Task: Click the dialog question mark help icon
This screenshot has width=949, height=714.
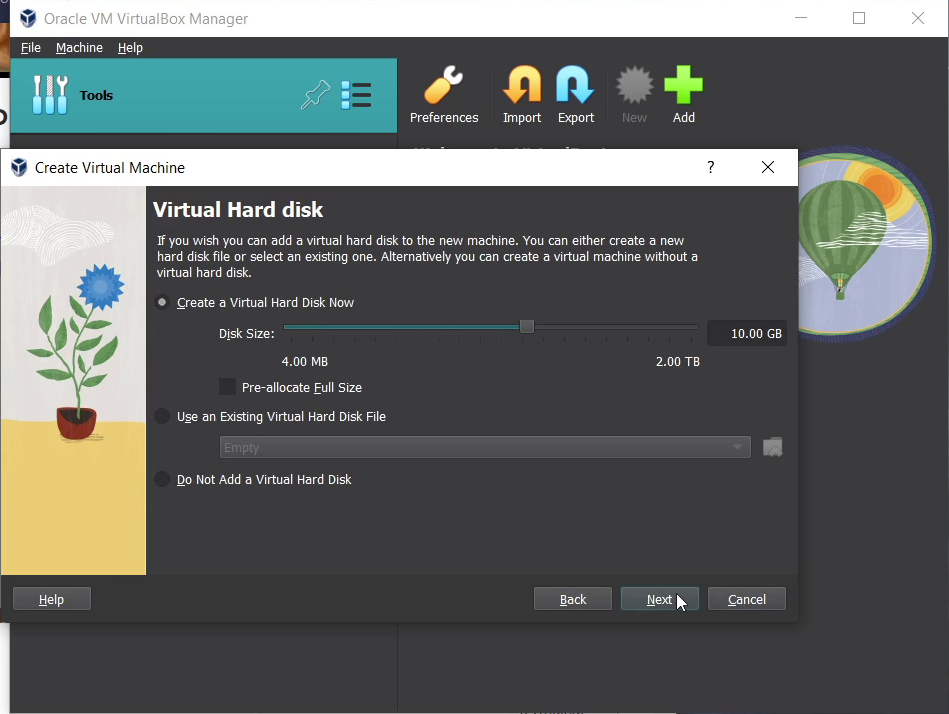Action: 711,168
